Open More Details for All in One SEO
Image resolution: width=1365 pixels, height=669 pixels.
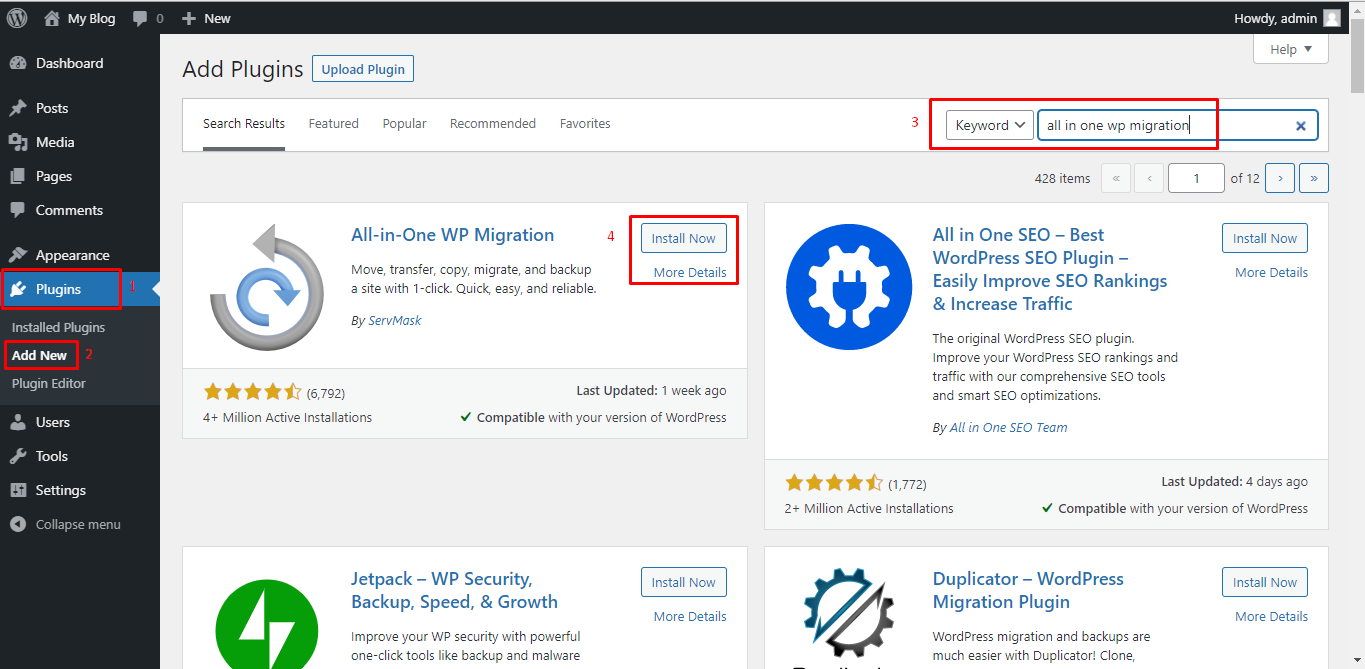[1271, 273]
